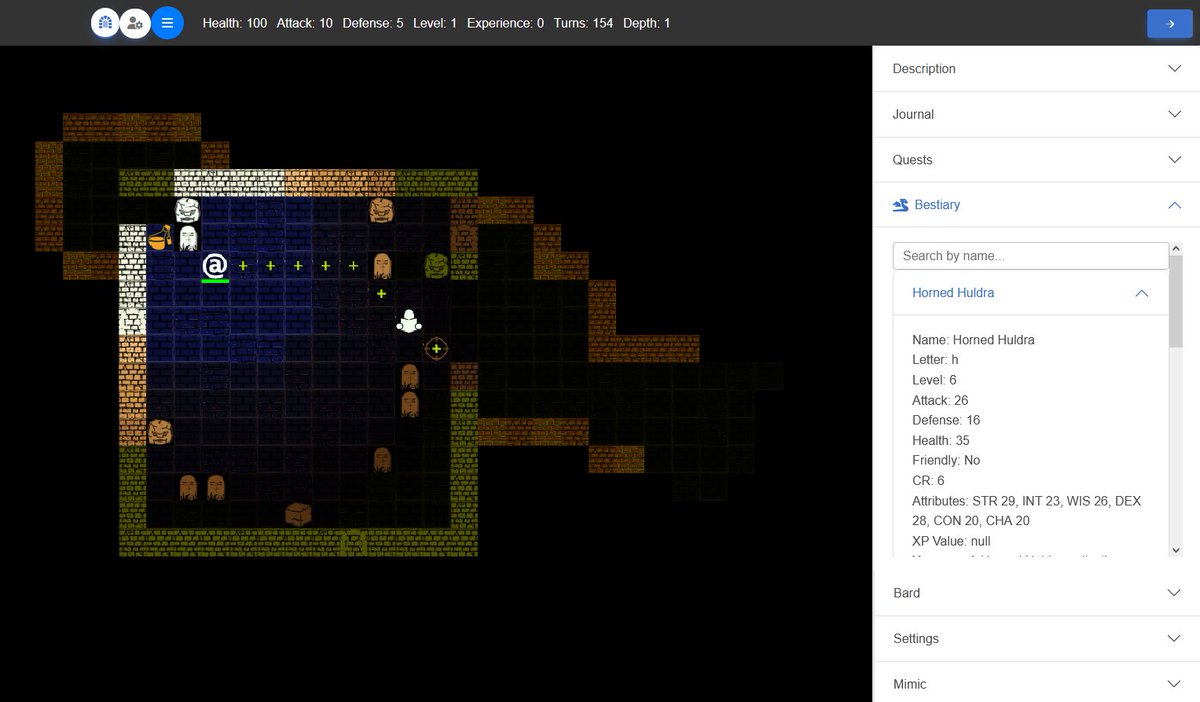Click the Depth: 1 indicator

coord(647,22)
